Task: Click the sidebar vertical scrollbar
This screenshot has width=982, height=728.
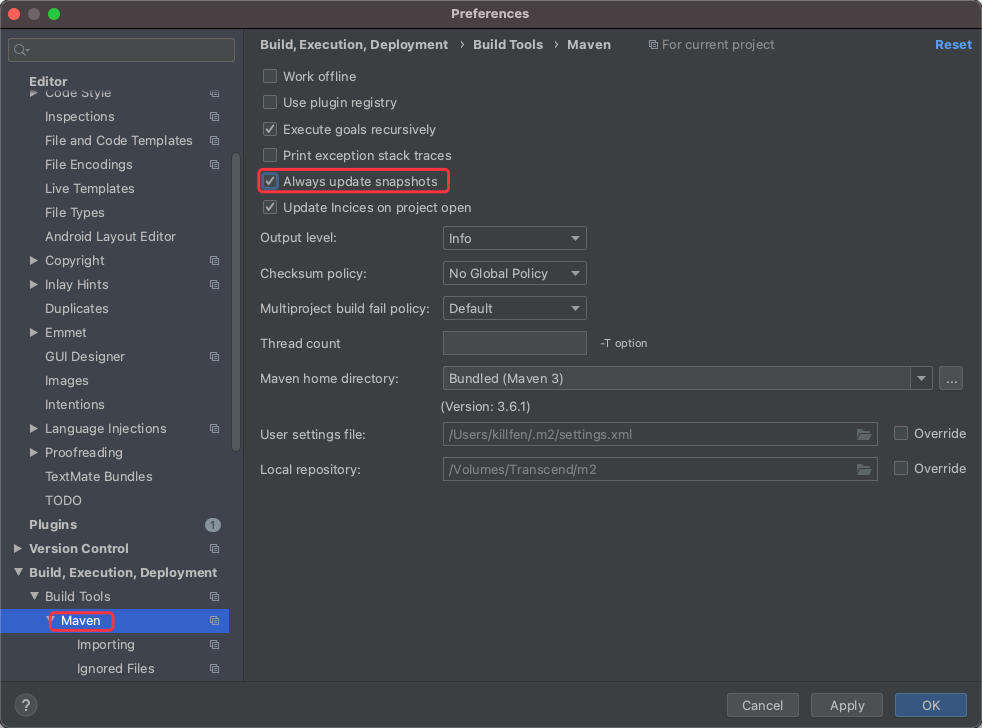Action: click(x=235, y=301)
